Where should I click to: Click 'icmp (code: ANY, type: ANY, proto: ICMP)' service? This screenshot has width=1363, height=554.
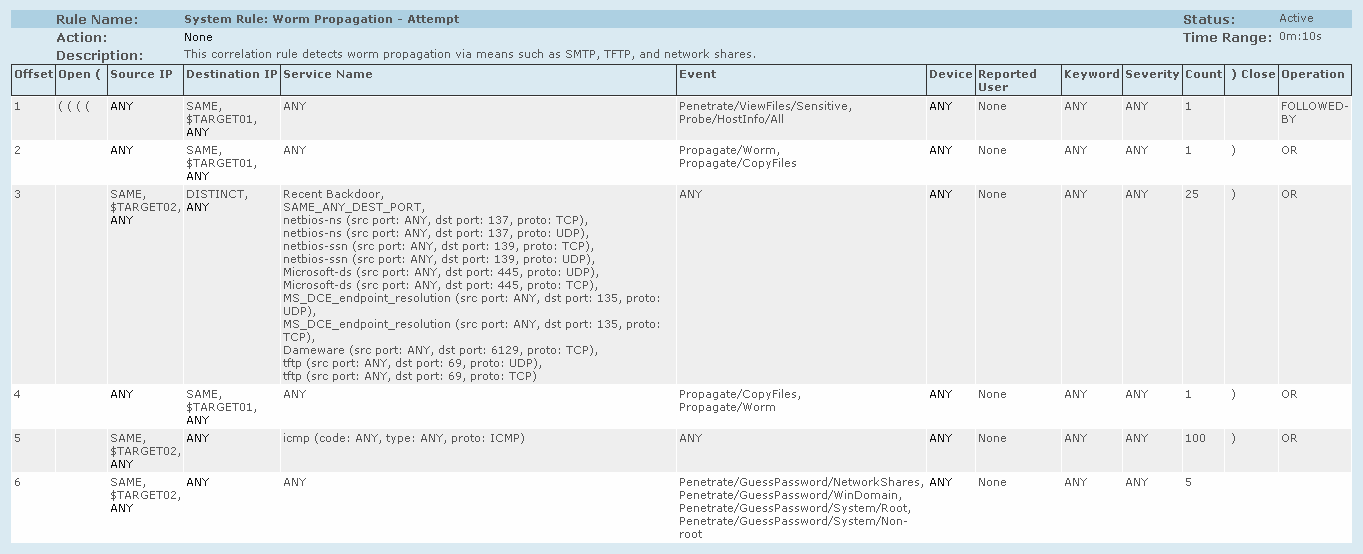tap(404, 438)
